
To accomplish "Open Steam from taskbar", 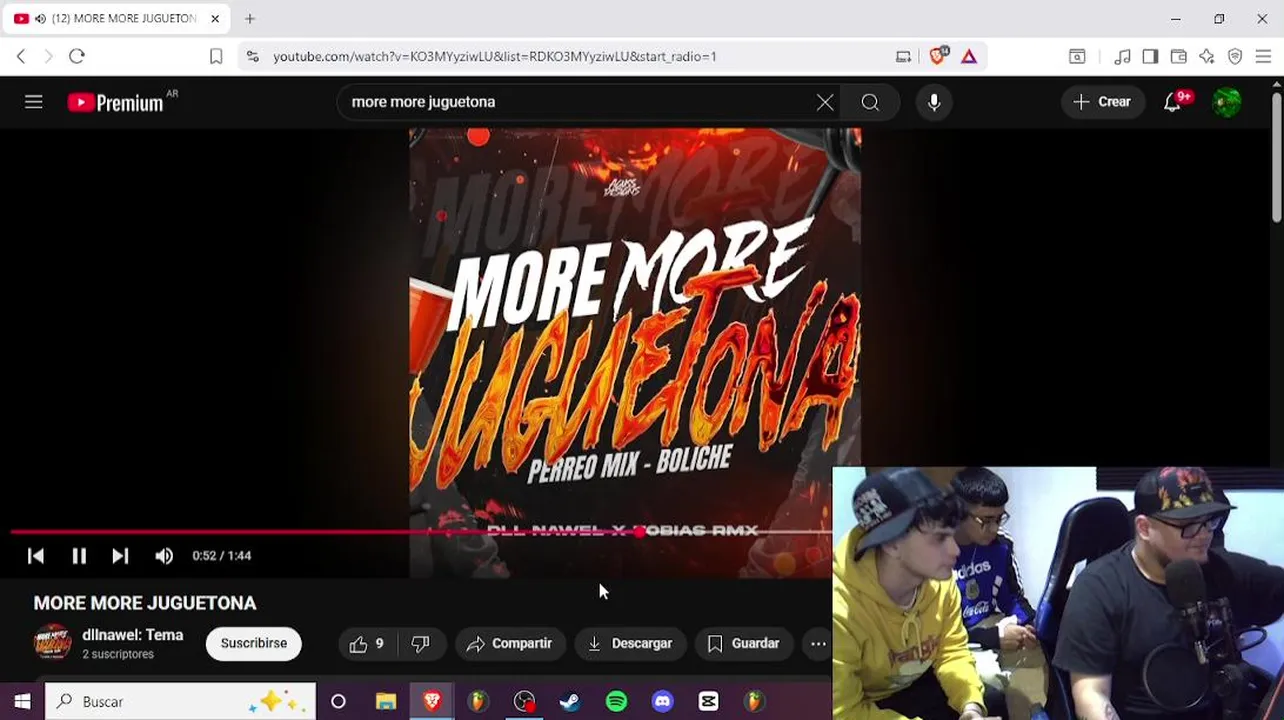I will tap(570, 702).
